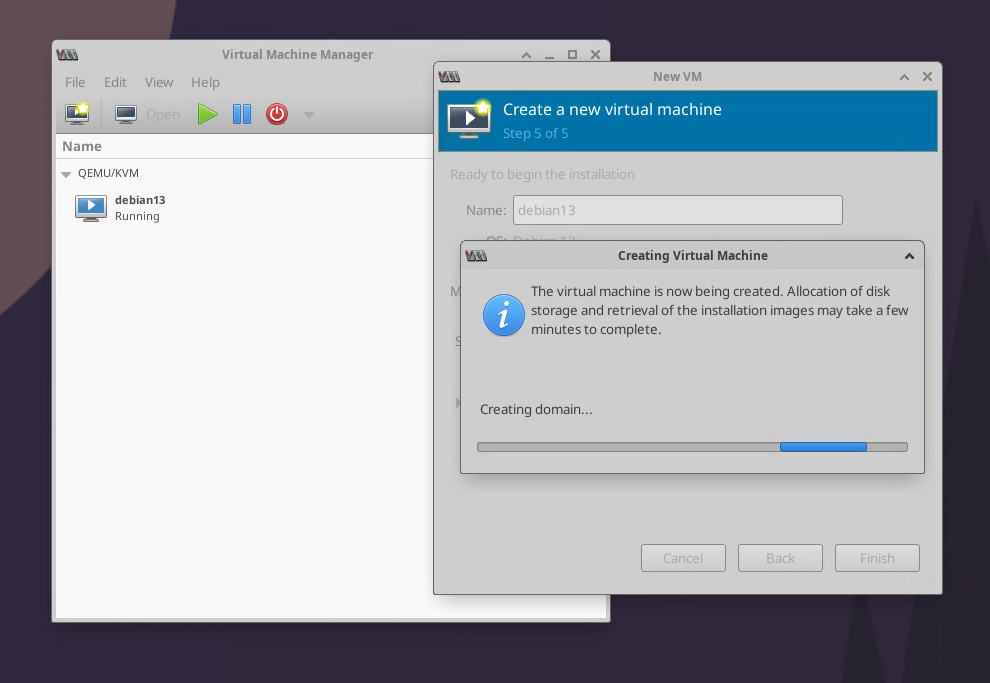Click the New VM wizard header icon
990x683 pixels.
click(469, 119)
